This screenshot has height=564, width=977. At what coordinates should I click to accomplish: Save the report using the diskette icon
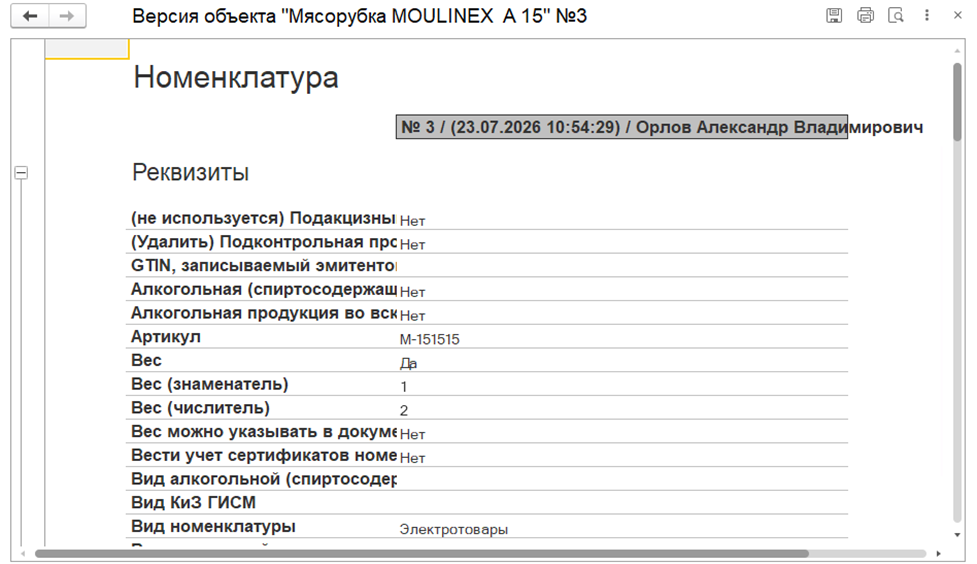(x=834, y=16)
